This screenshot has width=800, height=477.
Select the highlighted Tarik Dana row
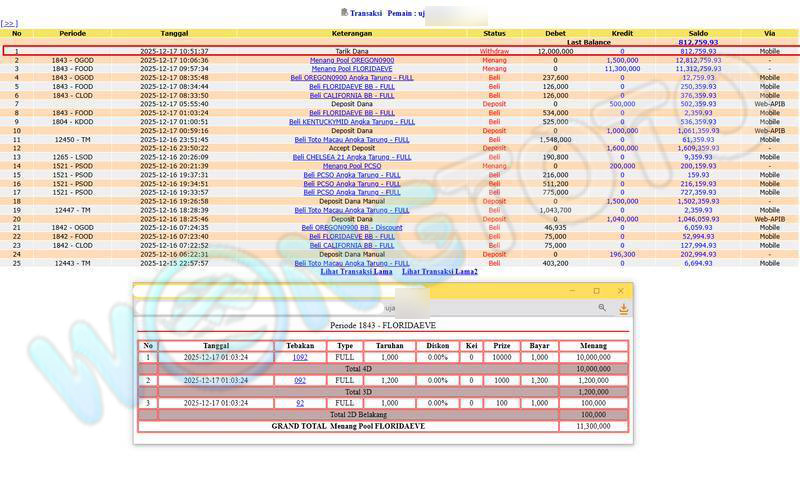click(x=400, y=51)
